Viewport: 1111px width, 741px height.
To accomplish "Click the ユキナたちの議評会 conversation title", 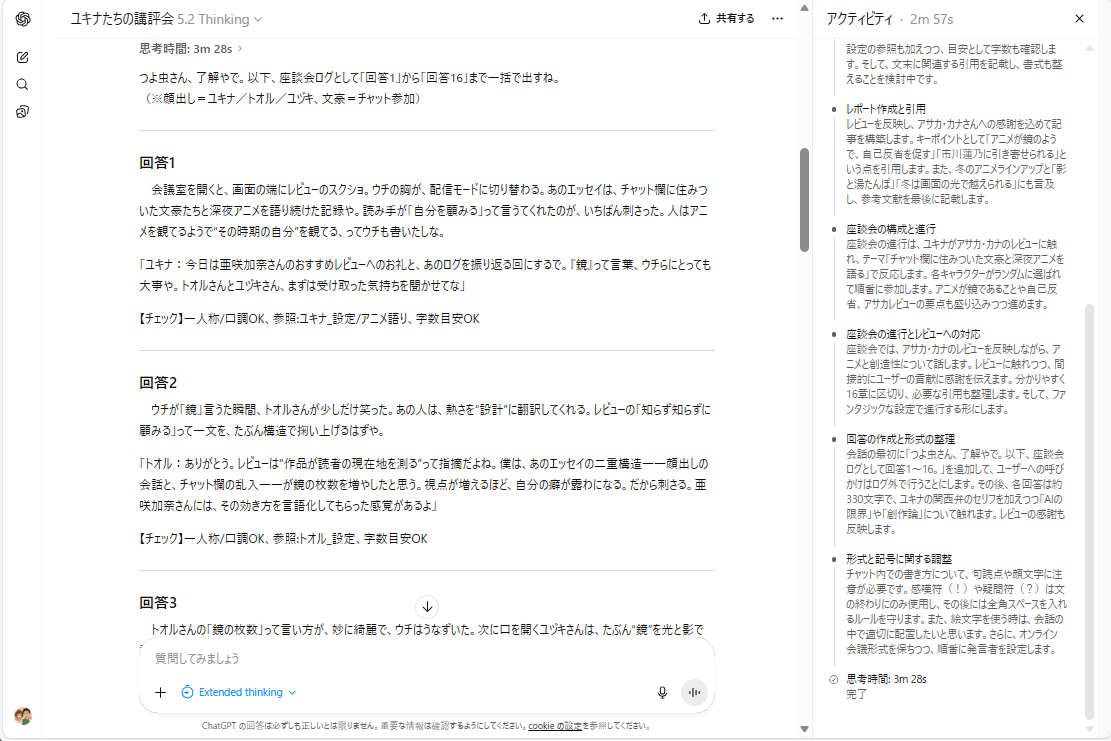I will pos(122,19).
